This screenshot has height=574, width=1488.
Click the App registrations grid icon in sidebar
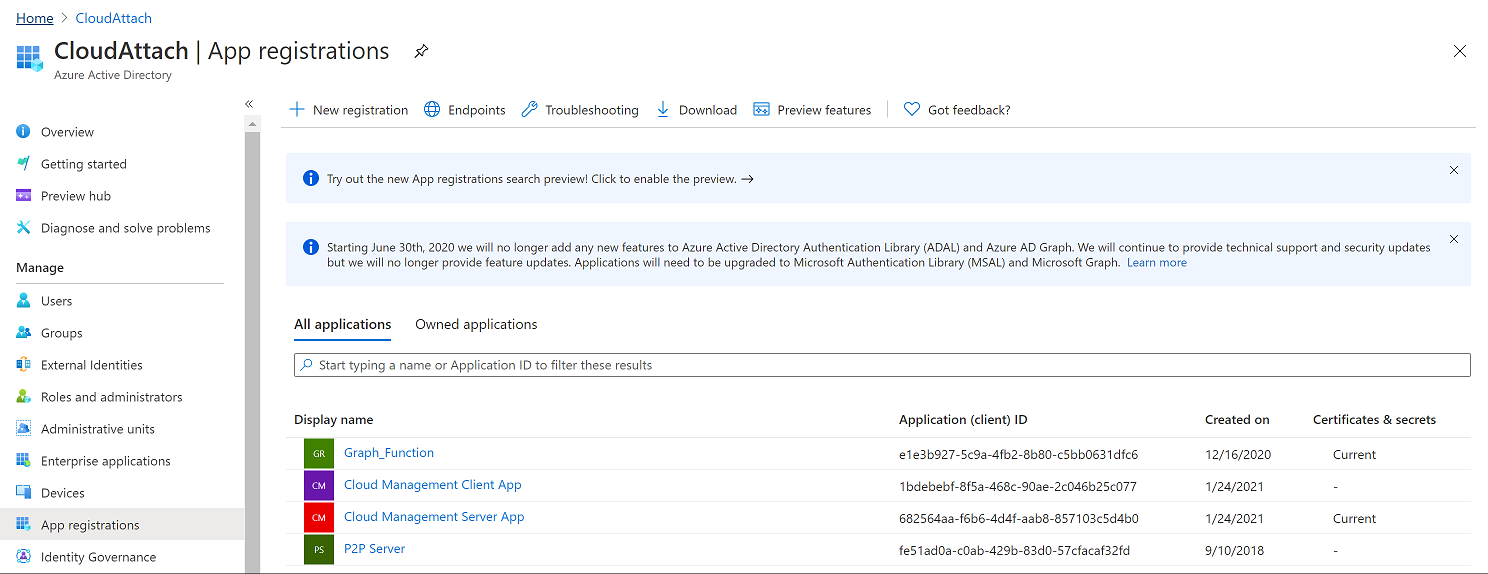[x=24, y=525]
